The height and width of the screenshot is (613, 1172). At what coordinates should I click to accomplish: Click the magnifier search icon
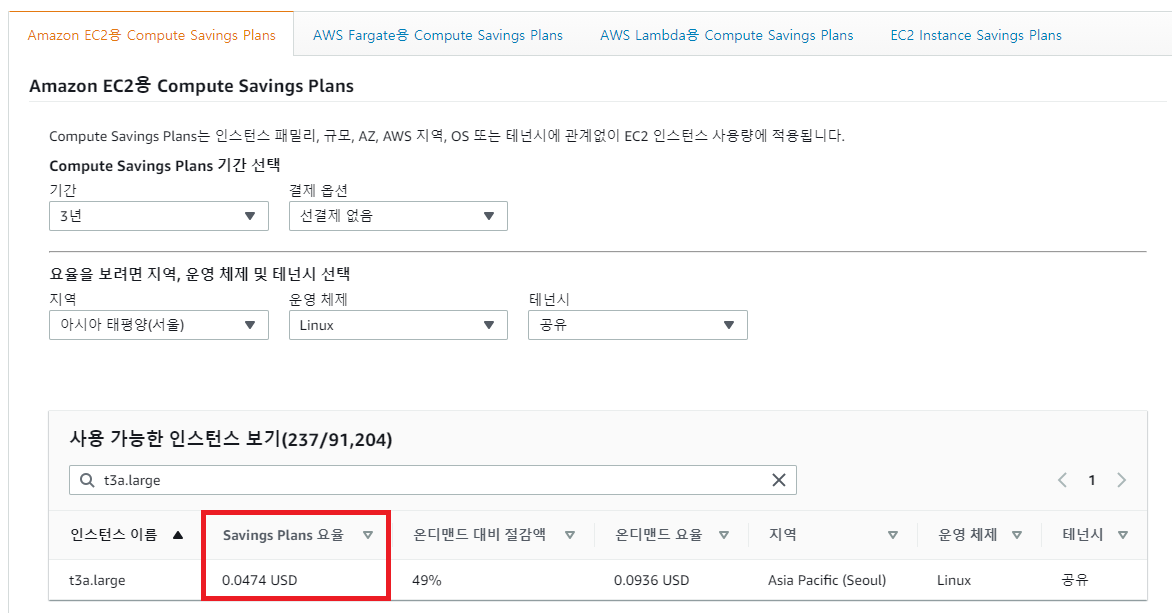(87, 480)
